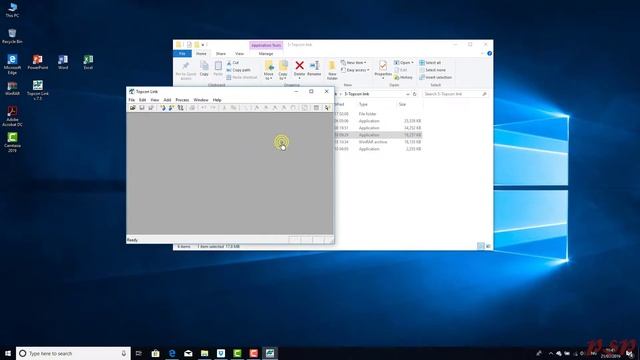Click Invert selection in Explorer ribbon
640x360 pixels.
(436, 78)
